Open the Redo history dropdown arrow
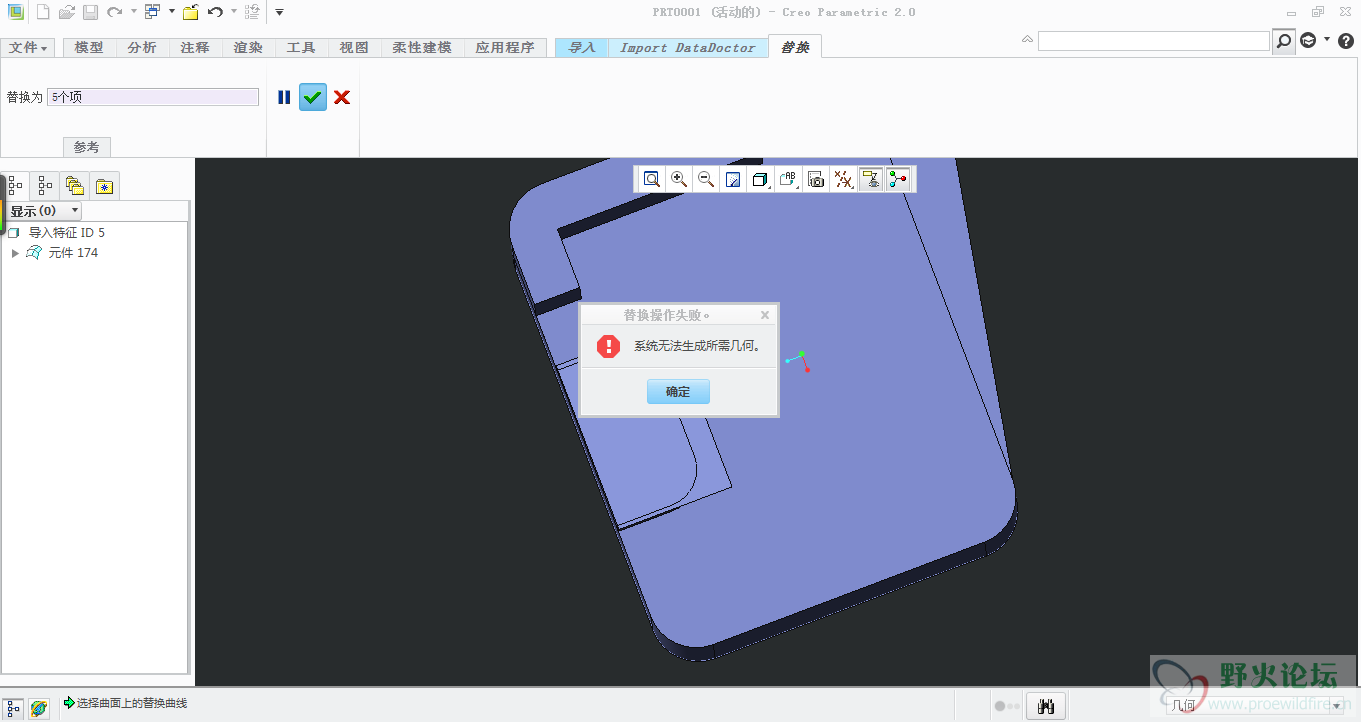The height and width of the screenshot is (722, 1361). click(x=133, y=12)
